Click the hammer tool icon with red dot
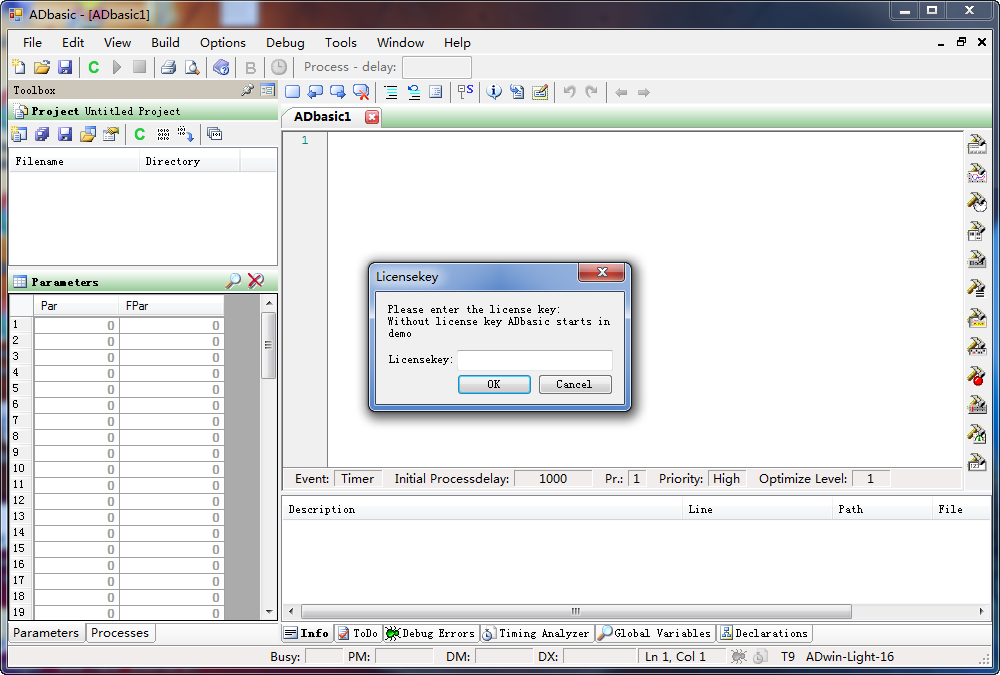This screenshot has height=675, width=1000. (976, 376)
